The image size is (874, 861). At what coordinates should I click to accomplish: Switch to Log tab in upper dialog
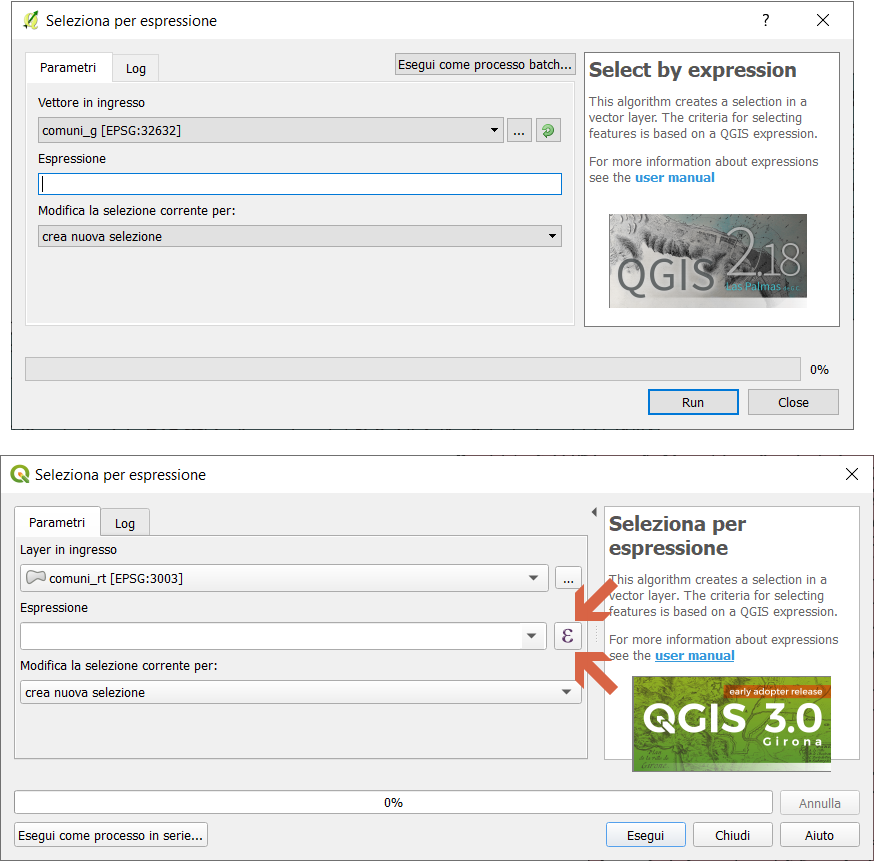135,69
